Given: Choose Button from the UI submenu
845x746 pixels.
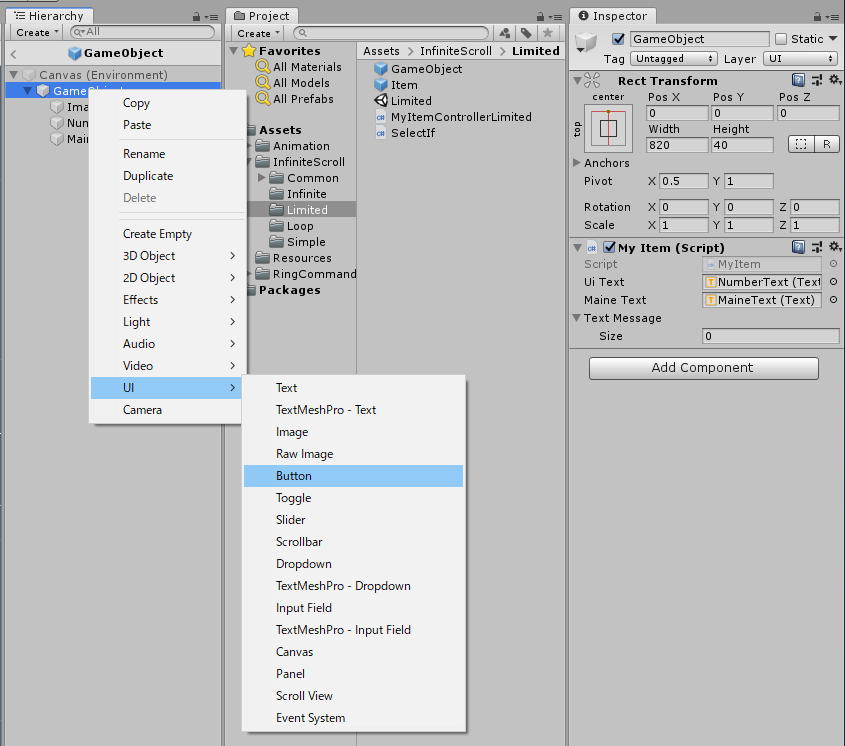Looking at the screenshot, I should click(353, 476).
